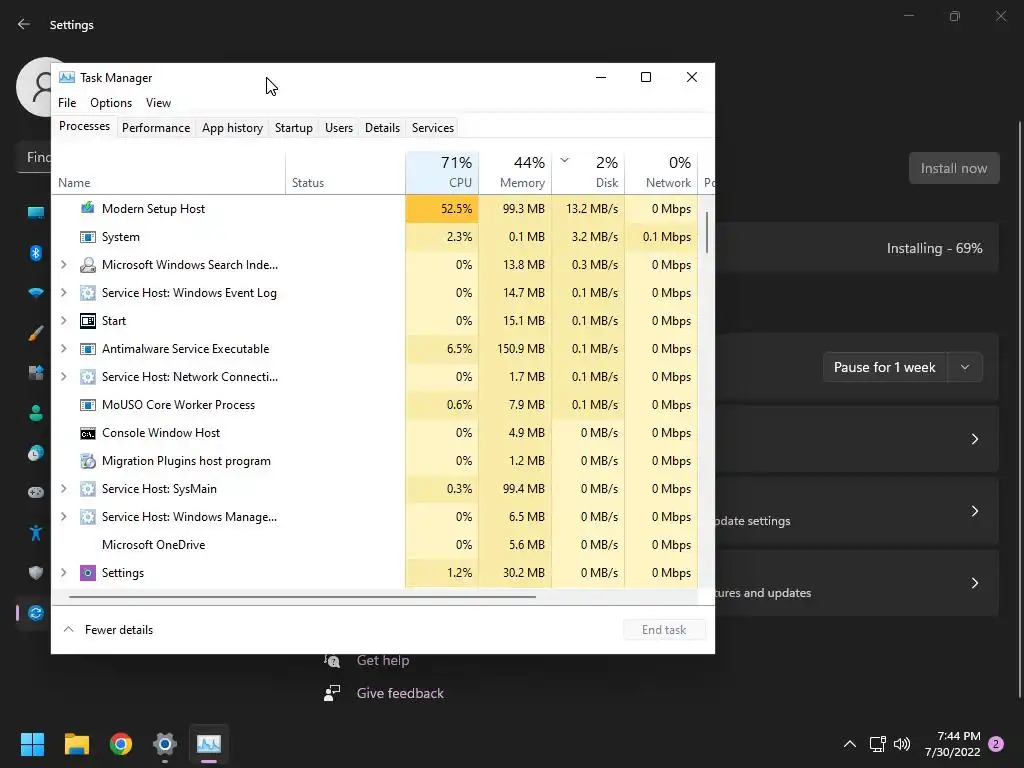The height and width of the screenshot is (768, 1024).
Task: Expand Antimalware Service Executable row
Action: pyautogui.click(x=63, y=349)
